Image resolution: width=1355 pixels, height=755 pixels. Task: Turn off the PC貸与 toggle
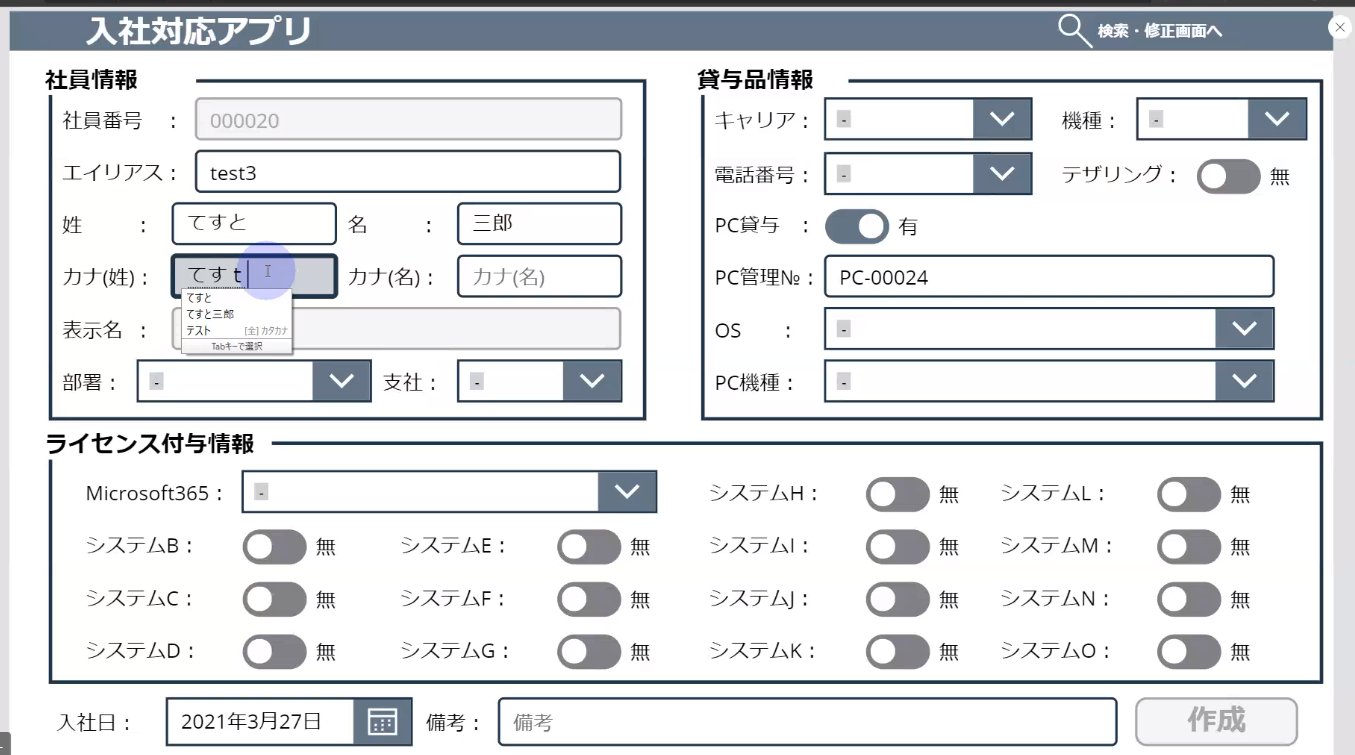(x=857, y=226)
